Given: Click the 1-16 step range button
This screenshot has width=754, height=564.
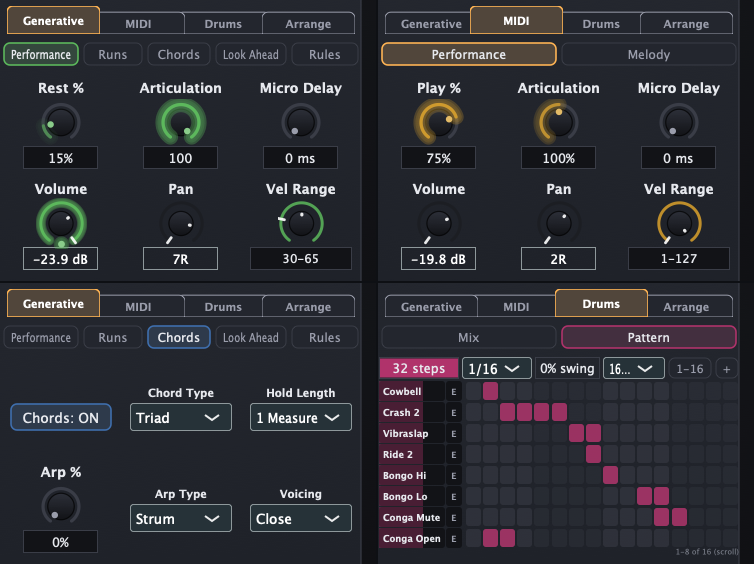Looking at the screenshot, I should pyautogui.click(x=690, y=369).
